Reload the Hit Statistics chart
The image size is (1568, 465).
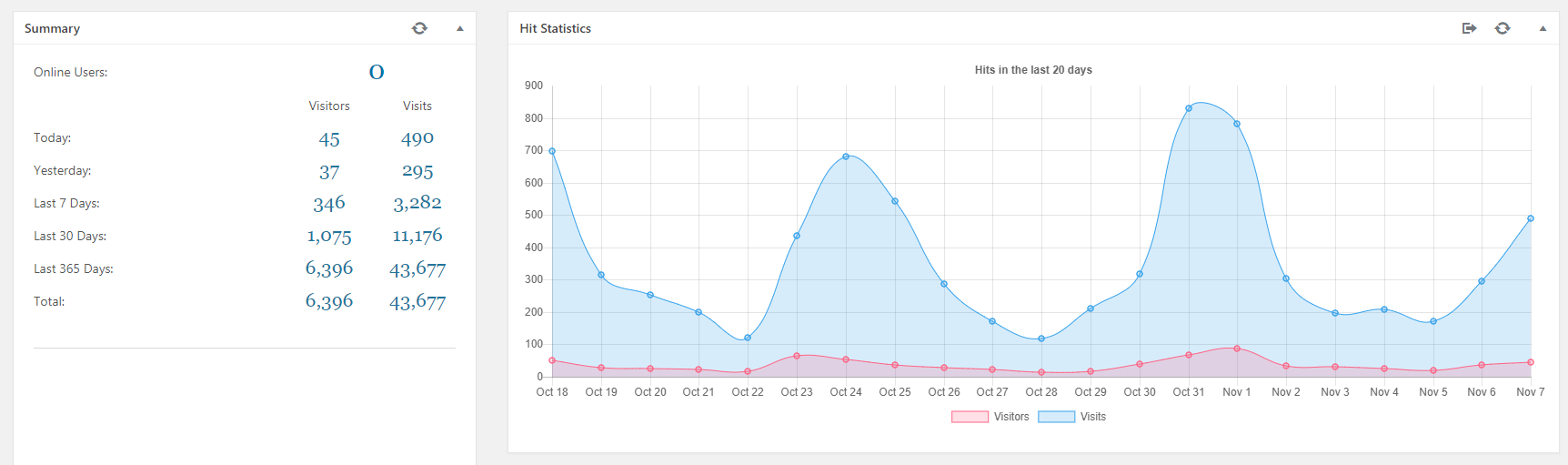(x=1503, y=28)
